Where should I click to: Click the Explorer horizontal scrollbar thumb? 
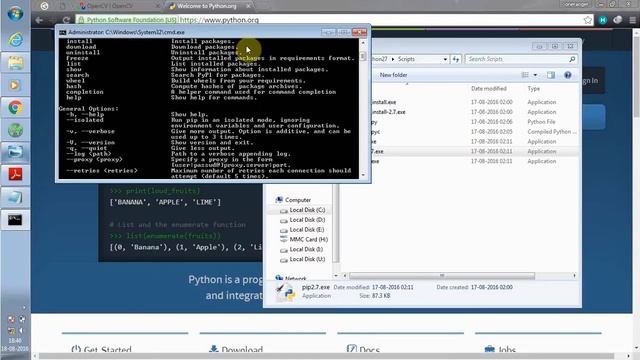tap(442, 276)
